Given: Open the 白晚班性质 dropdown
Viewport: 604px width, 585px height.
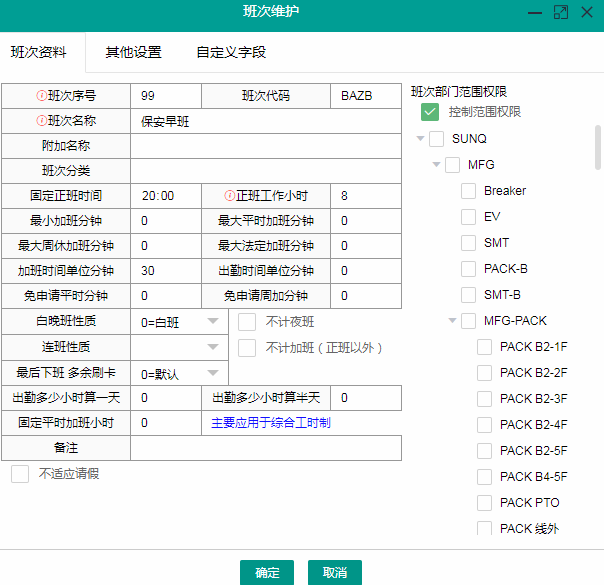Looking at the screenshot, I should pos(213,321).
